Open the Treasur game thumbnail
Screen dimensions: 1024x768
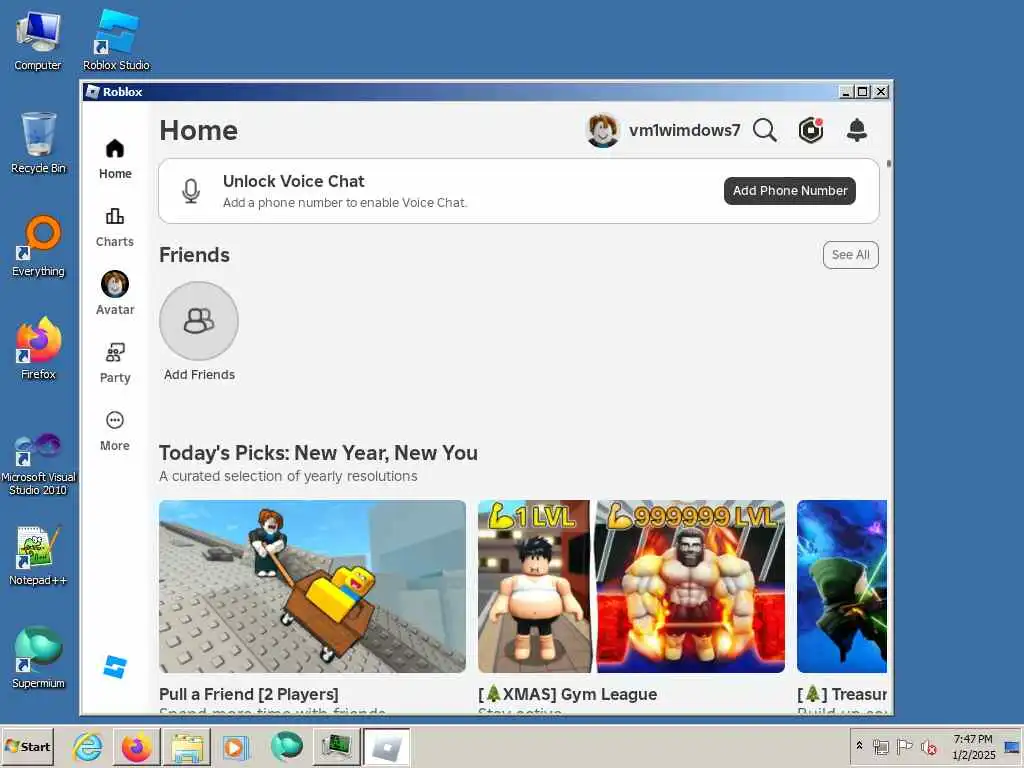click(842, 586)
